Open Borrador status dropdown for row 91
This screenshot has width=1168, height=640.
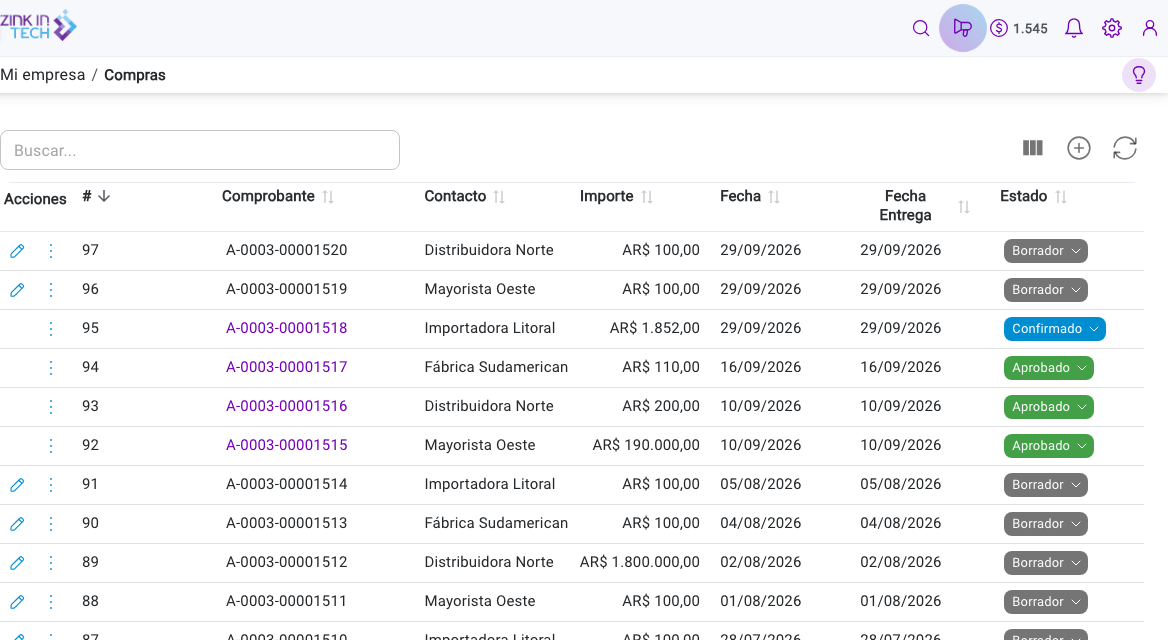point(1046,485)
